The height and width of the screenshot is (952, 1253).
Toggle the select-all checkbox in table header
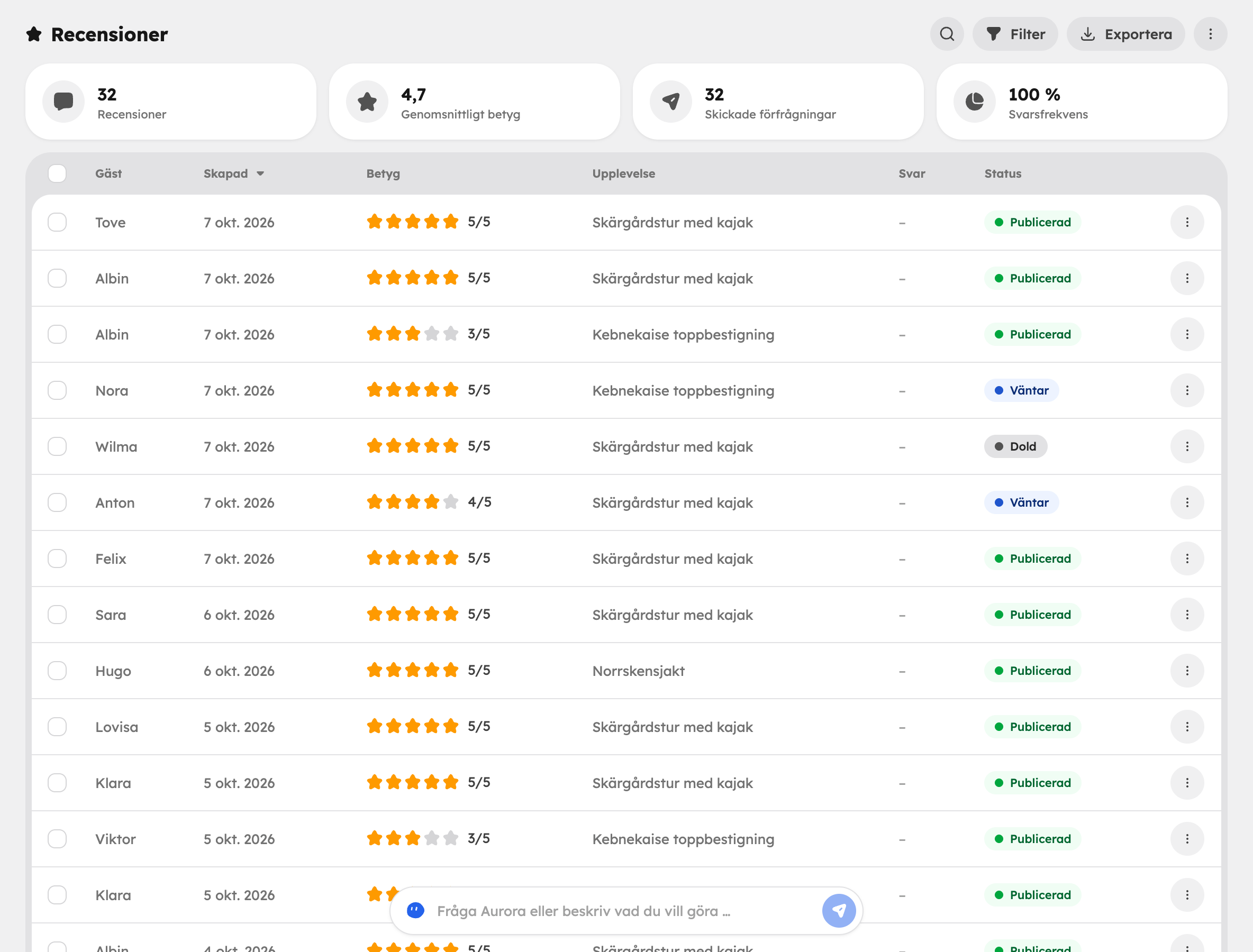[57, 173]
